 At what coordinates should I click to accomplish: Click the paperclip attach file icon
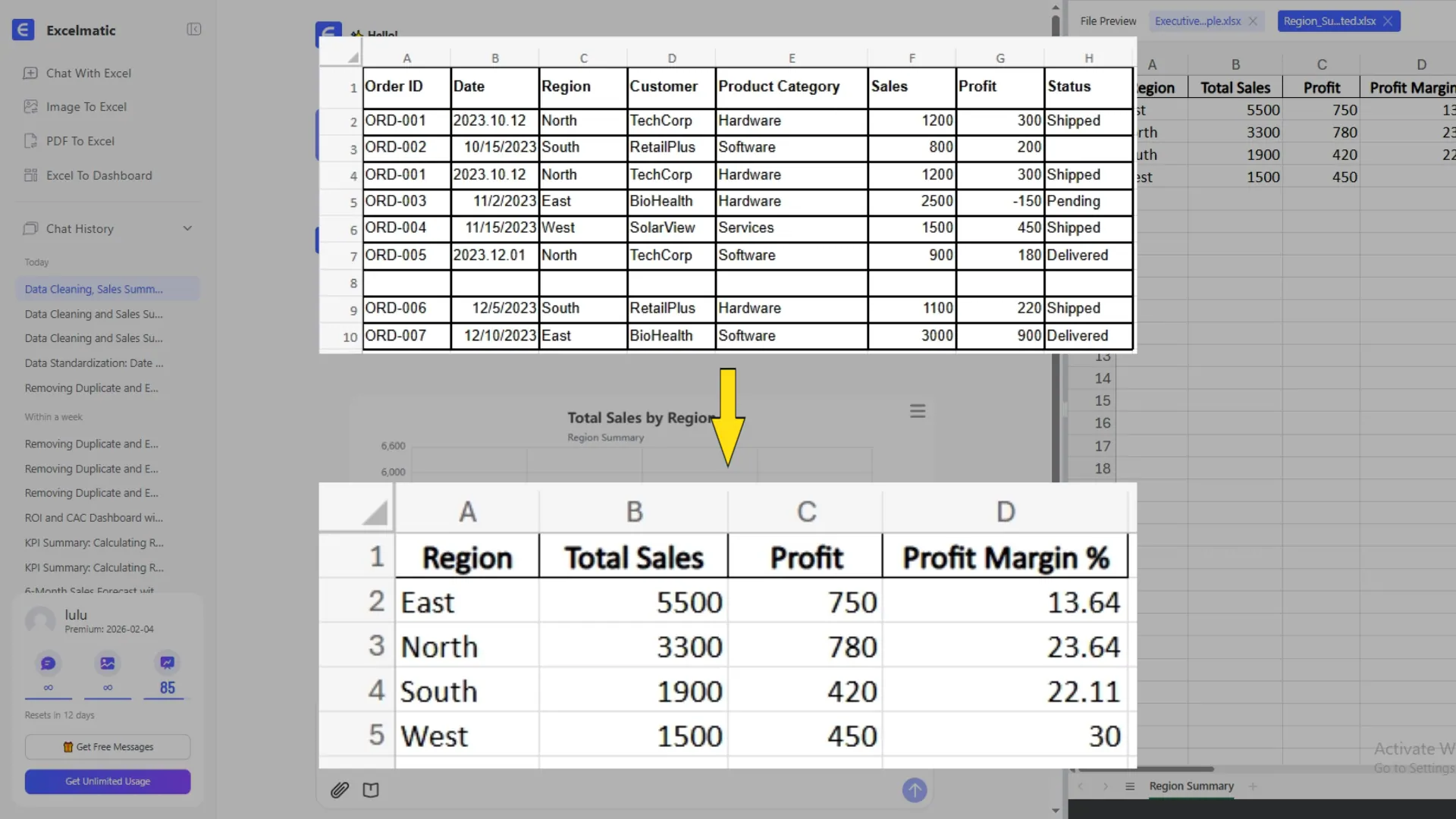pos(339,790)
